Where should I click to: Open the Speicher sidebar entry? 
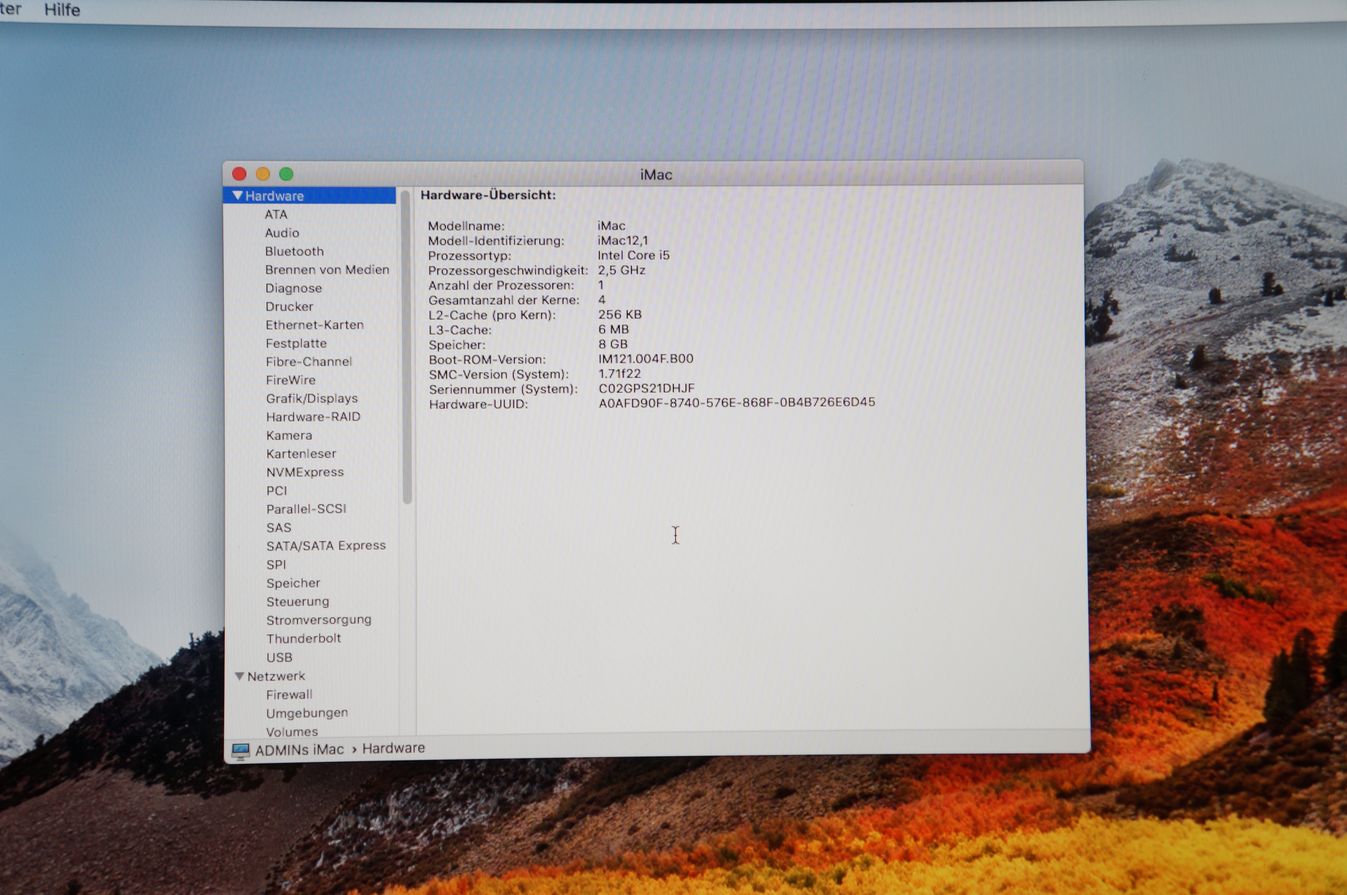[x=293, y=583]
